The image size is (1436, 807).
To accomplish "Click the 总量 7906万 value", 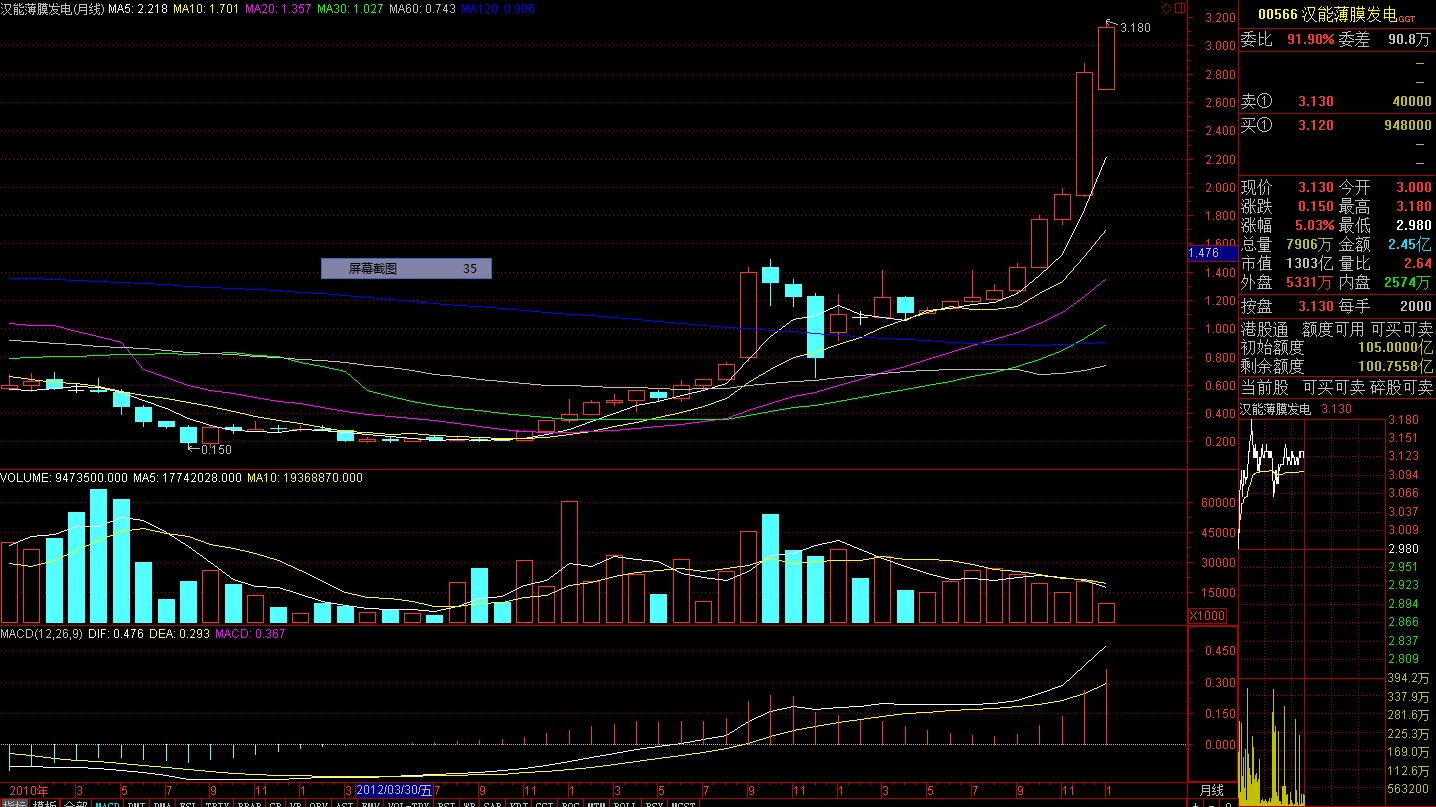I will (x=1308, y=245).
